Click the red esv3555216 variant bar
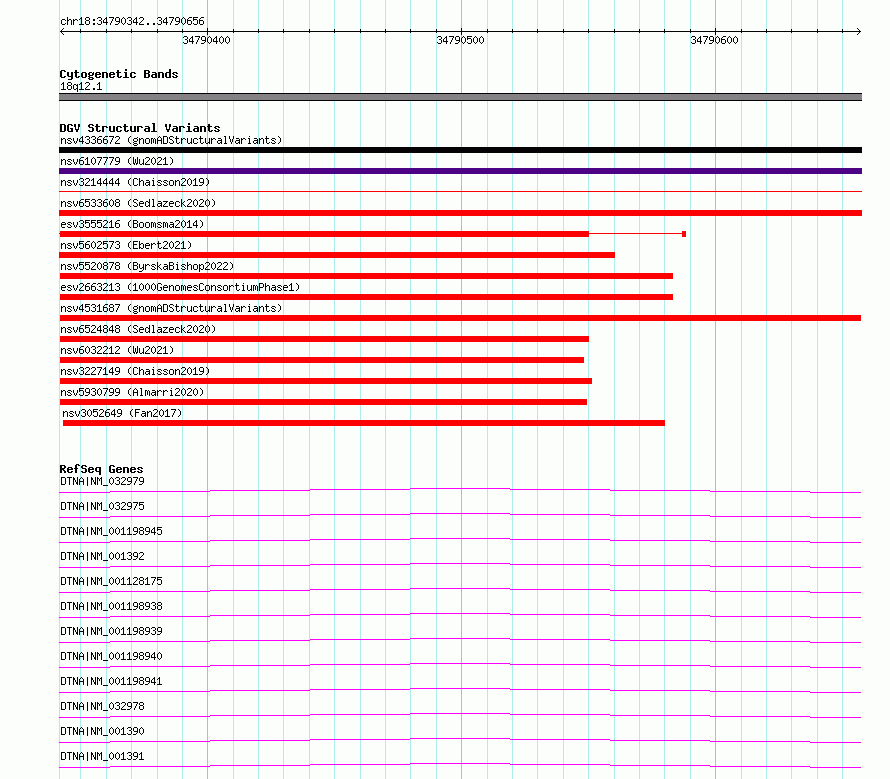The image size is (890, 779). tap(324, 234)
